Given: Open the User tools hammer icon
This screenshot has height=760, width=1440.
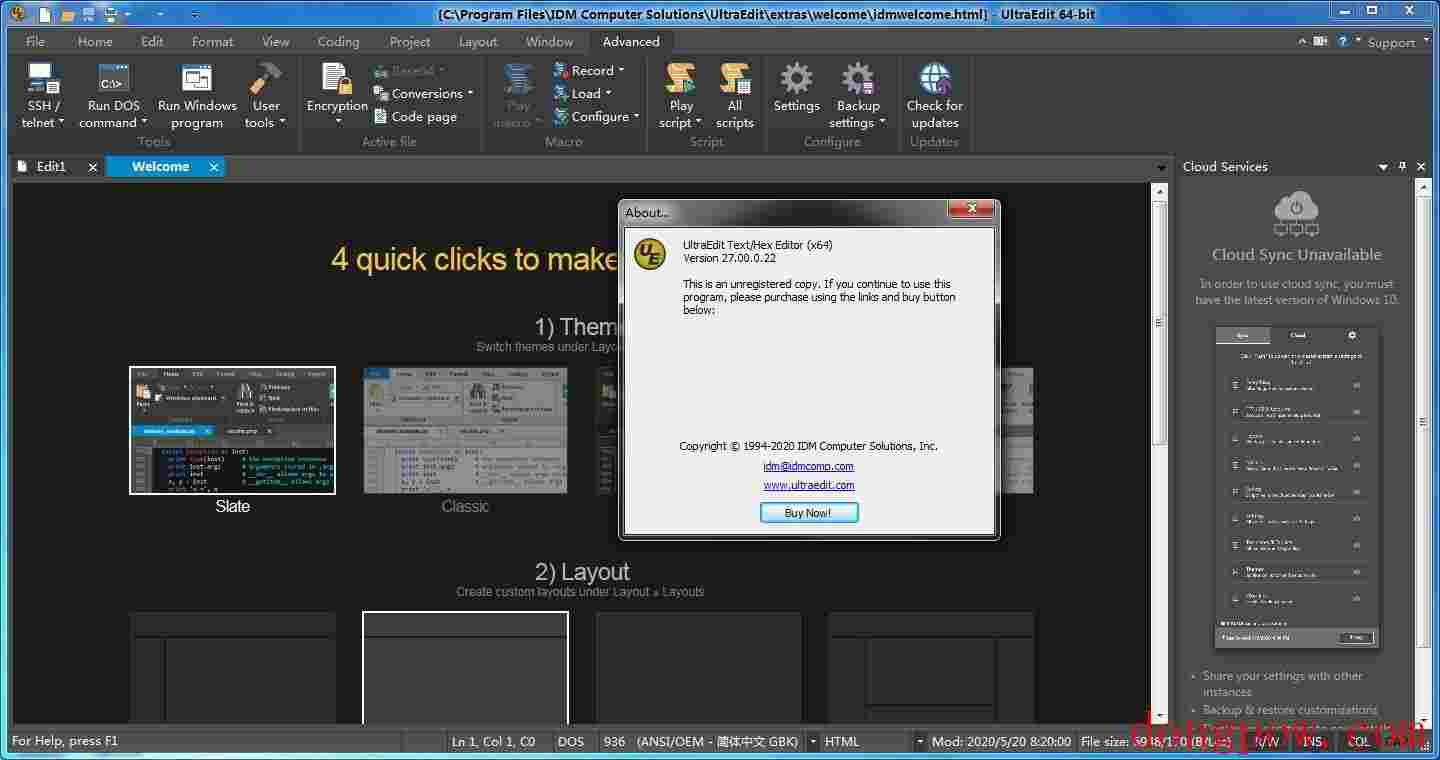Looking at the screenshot, I should [x=266, y=78].
